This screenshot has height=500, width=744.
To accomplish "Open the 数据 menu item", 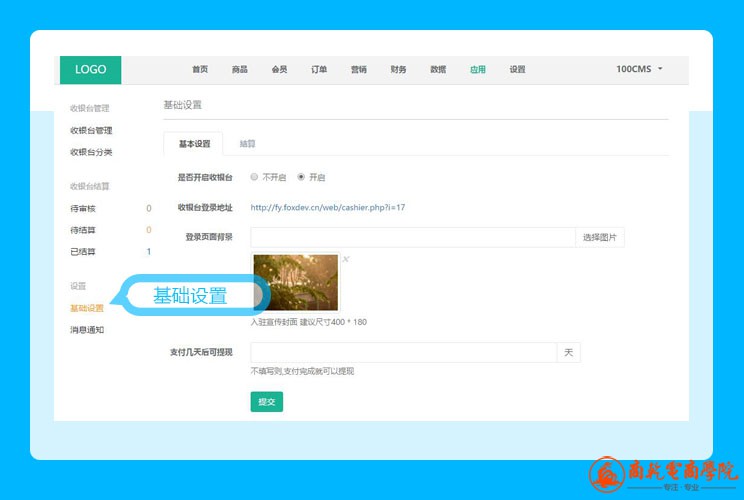I will pyautogui.click(x=438, y=69).
